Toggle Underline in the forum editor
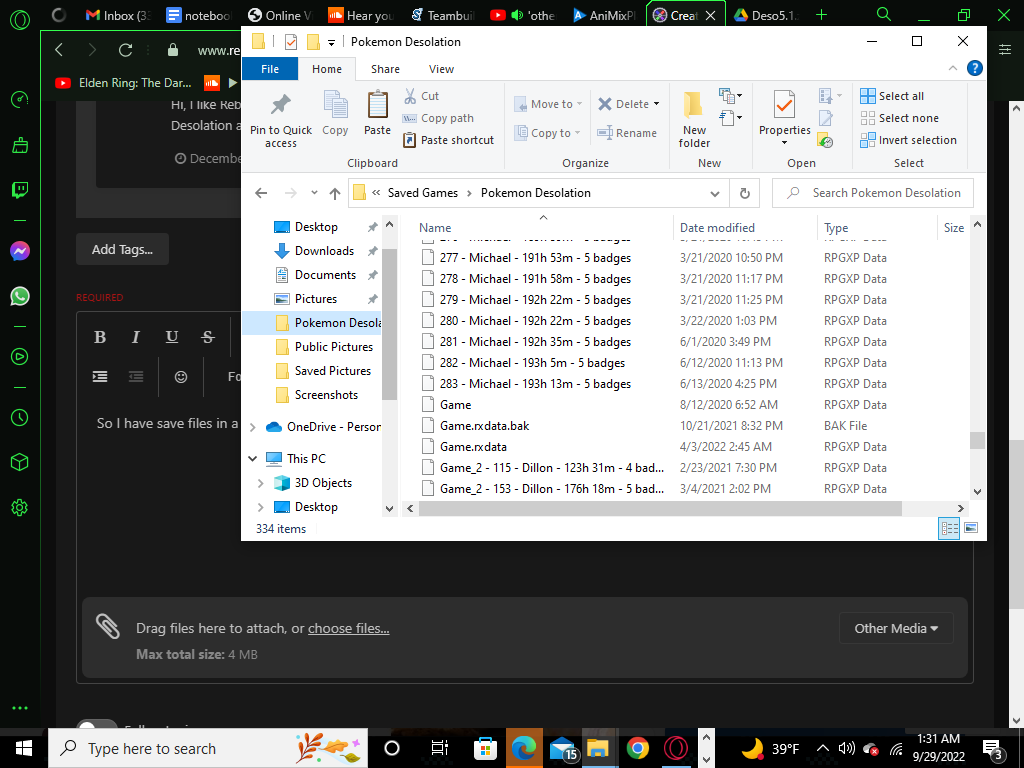This screenshot has height=768, width=1024. pos(172,336)
